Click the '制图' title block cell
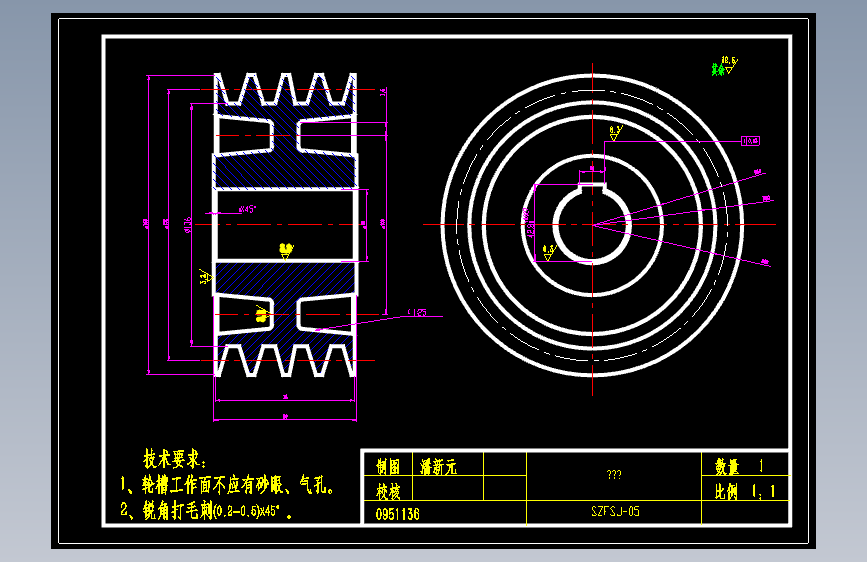Viewport: 867px width, 562px height. 388,466
